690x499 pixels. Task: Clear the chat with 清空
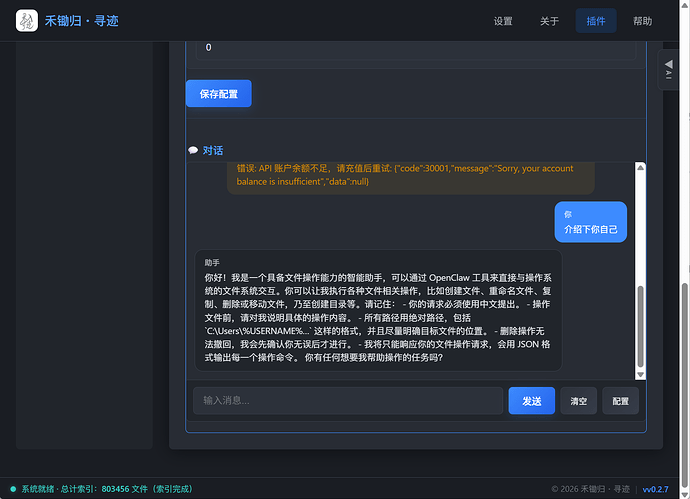(x=578, y=401)
